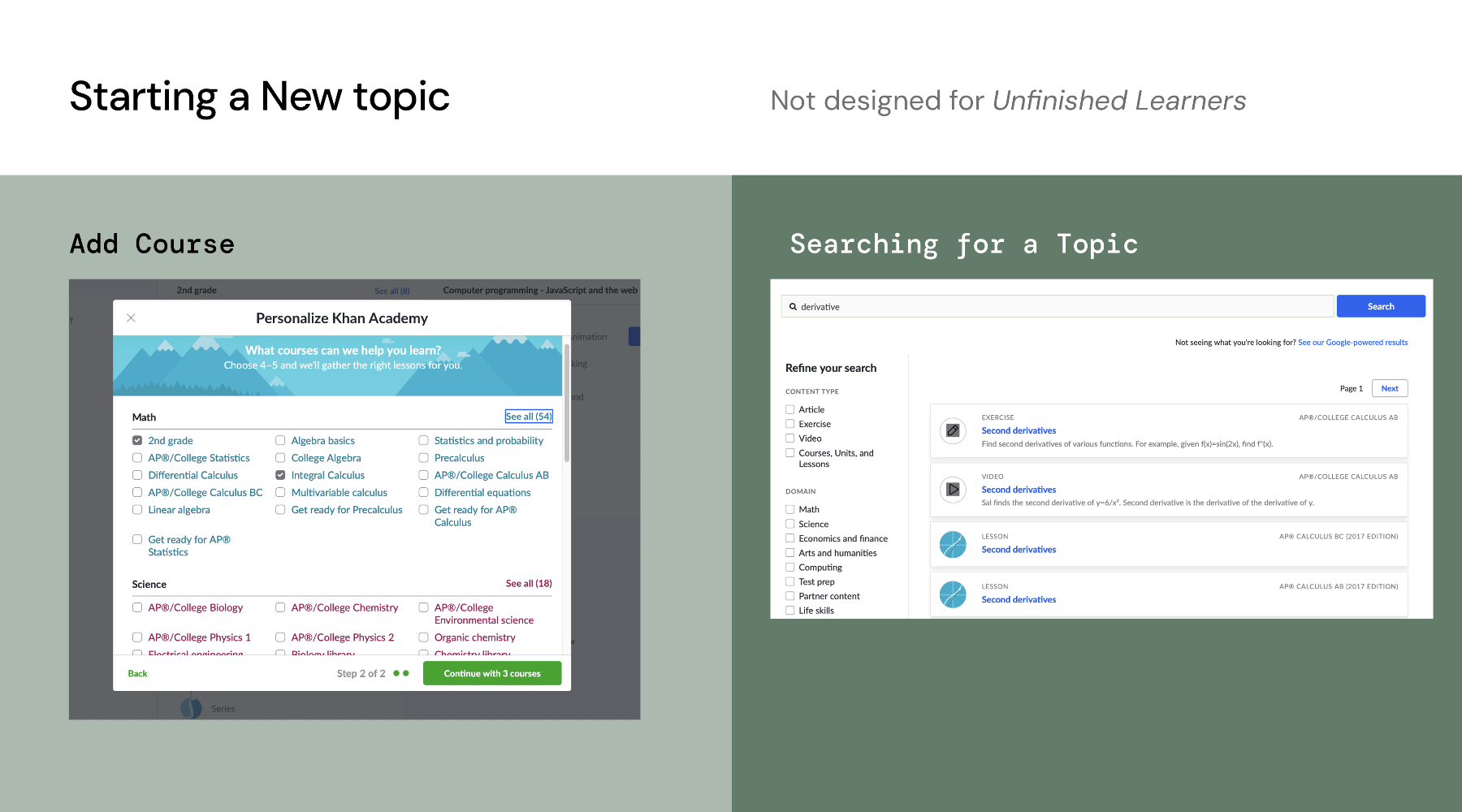Screen dimensions: 1462x812
Task: Click the dialog's vertical scrollbar
Action: 566,402
